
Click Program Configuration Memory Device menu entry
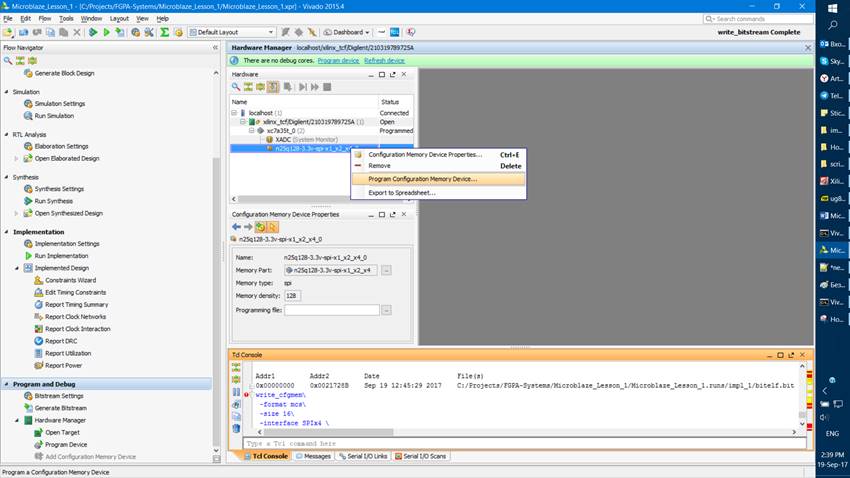coord(422,179)
